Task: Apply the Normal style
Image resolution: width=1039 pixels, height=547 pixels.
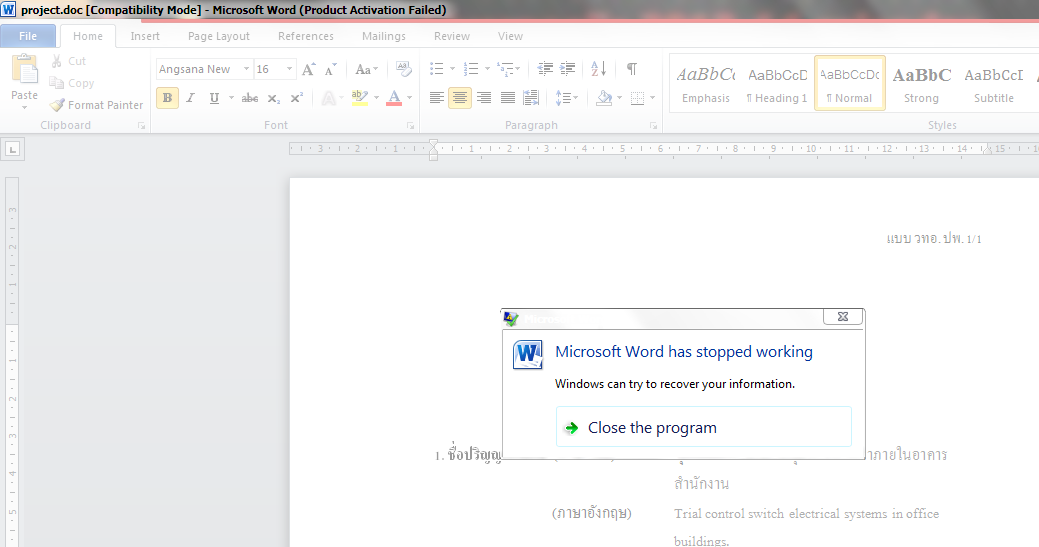Action: 849,84
